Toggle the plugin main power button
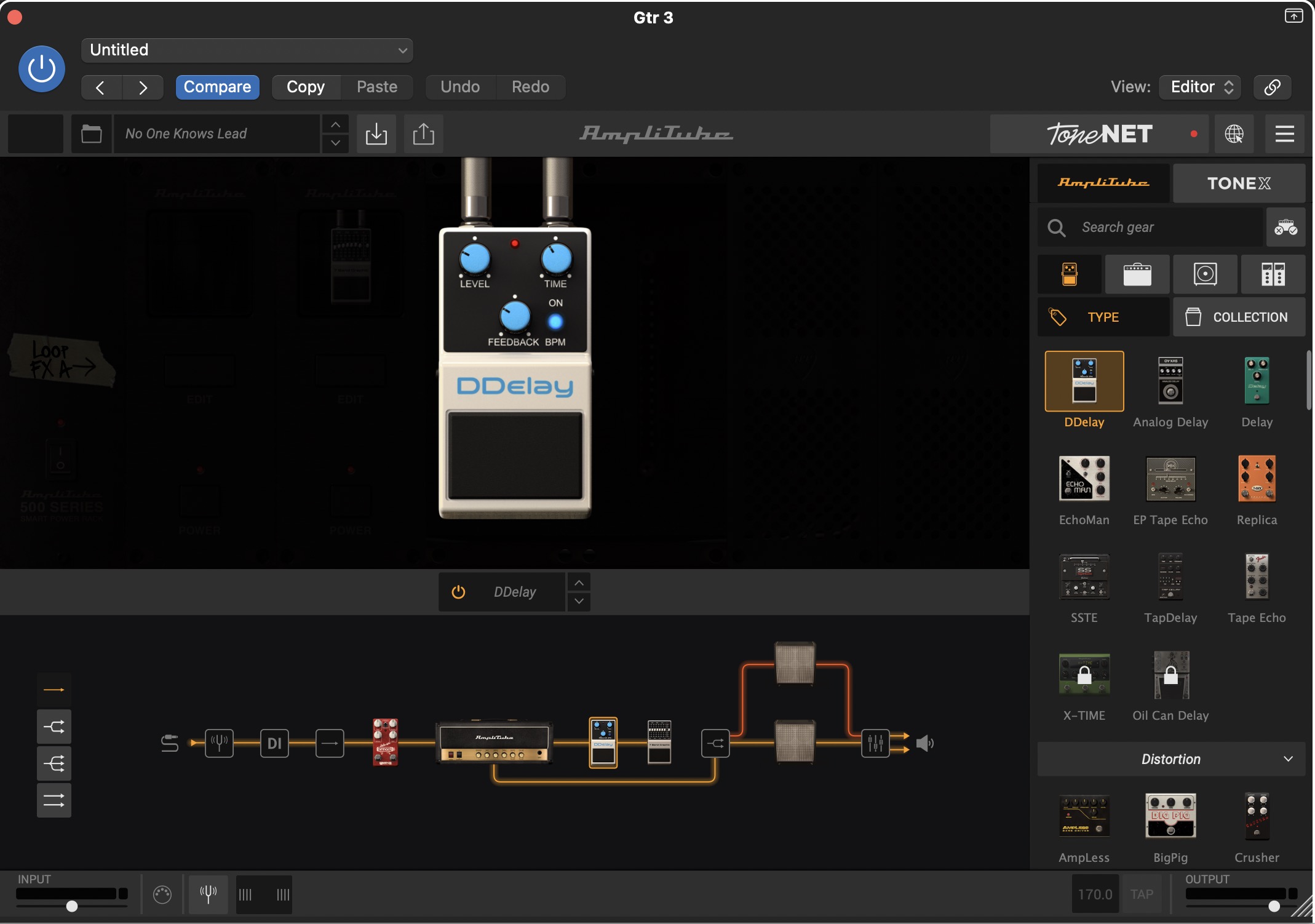 42,69
